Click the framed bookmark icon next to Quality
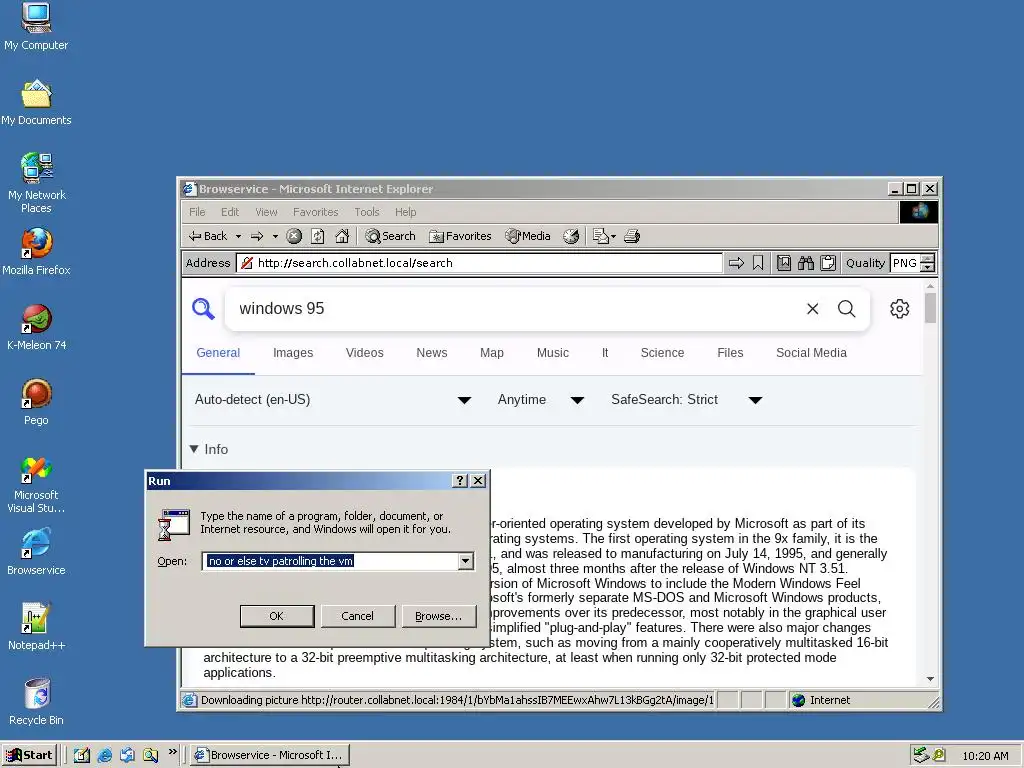 784,263
